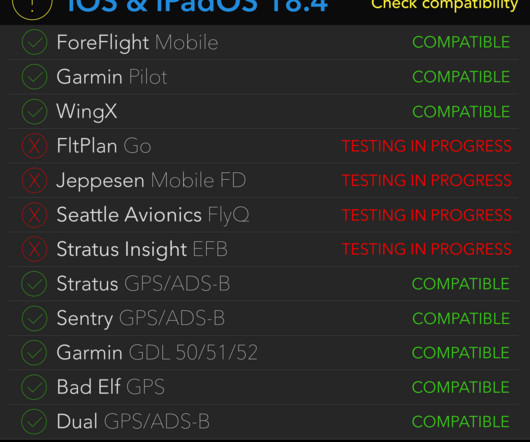
Task: Click the iOS & iPadOS 18.4 heading
Action: coord(197,6)
